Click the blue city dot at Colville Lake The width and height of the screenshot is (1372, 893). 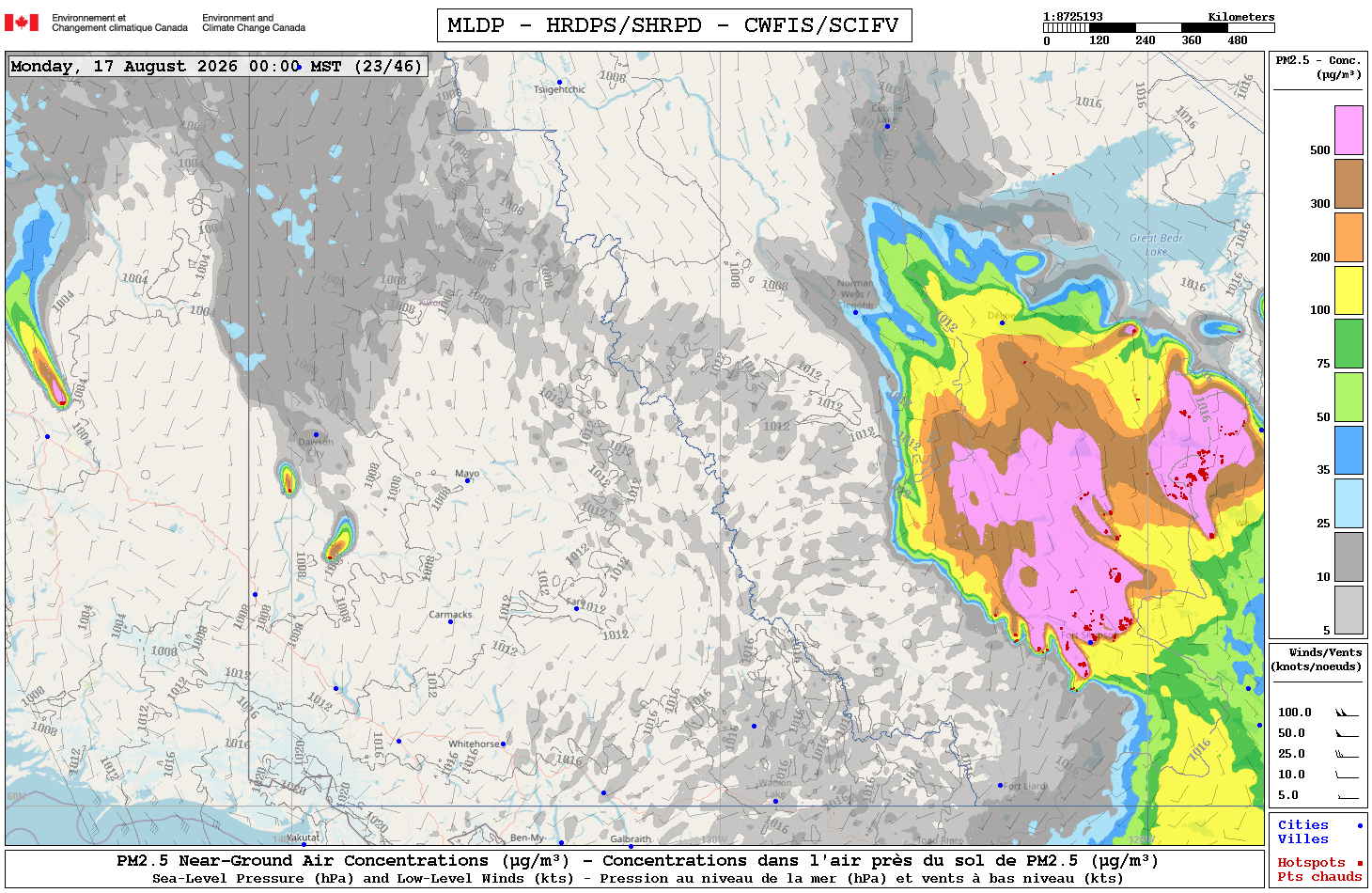(887, 126)
